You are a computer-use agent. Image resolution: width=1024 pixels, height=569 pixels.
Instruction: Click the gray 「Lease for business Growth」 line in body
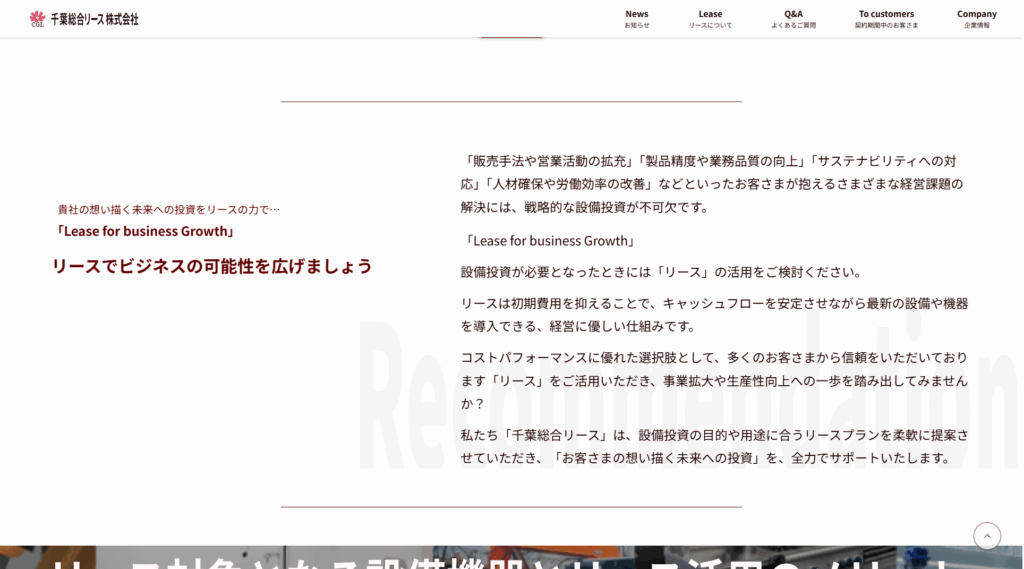pos(550,241)
